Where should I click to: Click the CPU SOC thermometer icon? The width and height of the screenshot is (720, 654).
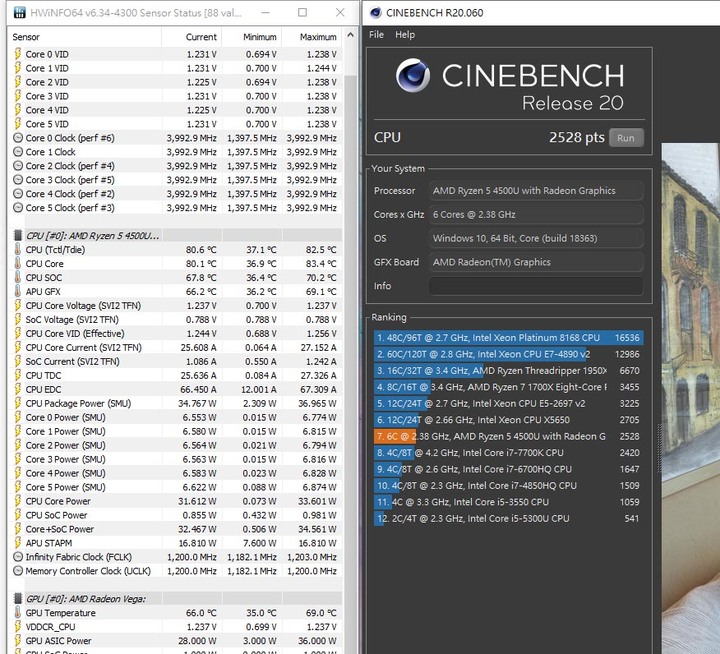click(17, 277)
